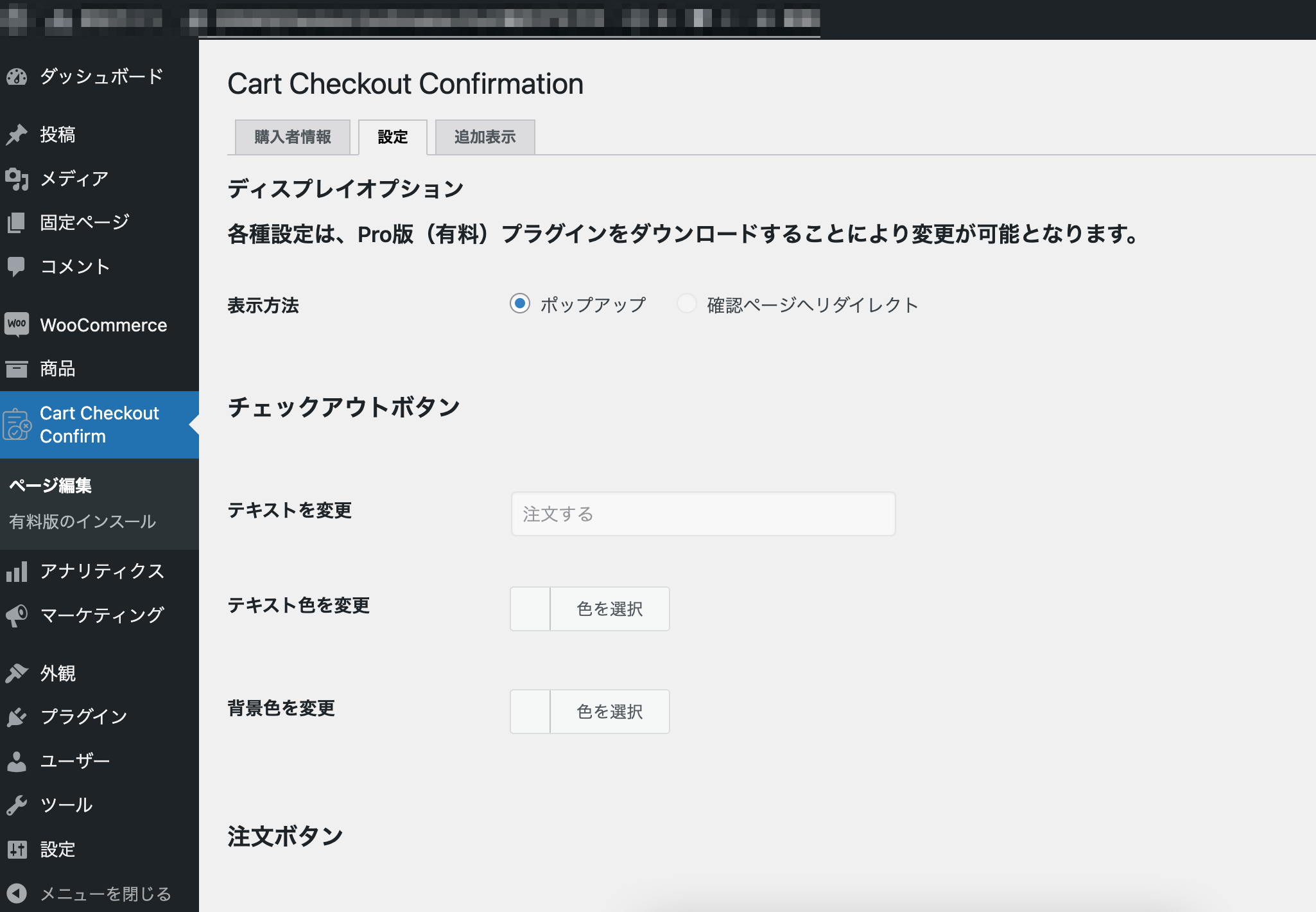Open ユーザー in the sidebar menu
Viewport: 1316px width, 912px height.
pyautogui.click(x=100, y=761)
